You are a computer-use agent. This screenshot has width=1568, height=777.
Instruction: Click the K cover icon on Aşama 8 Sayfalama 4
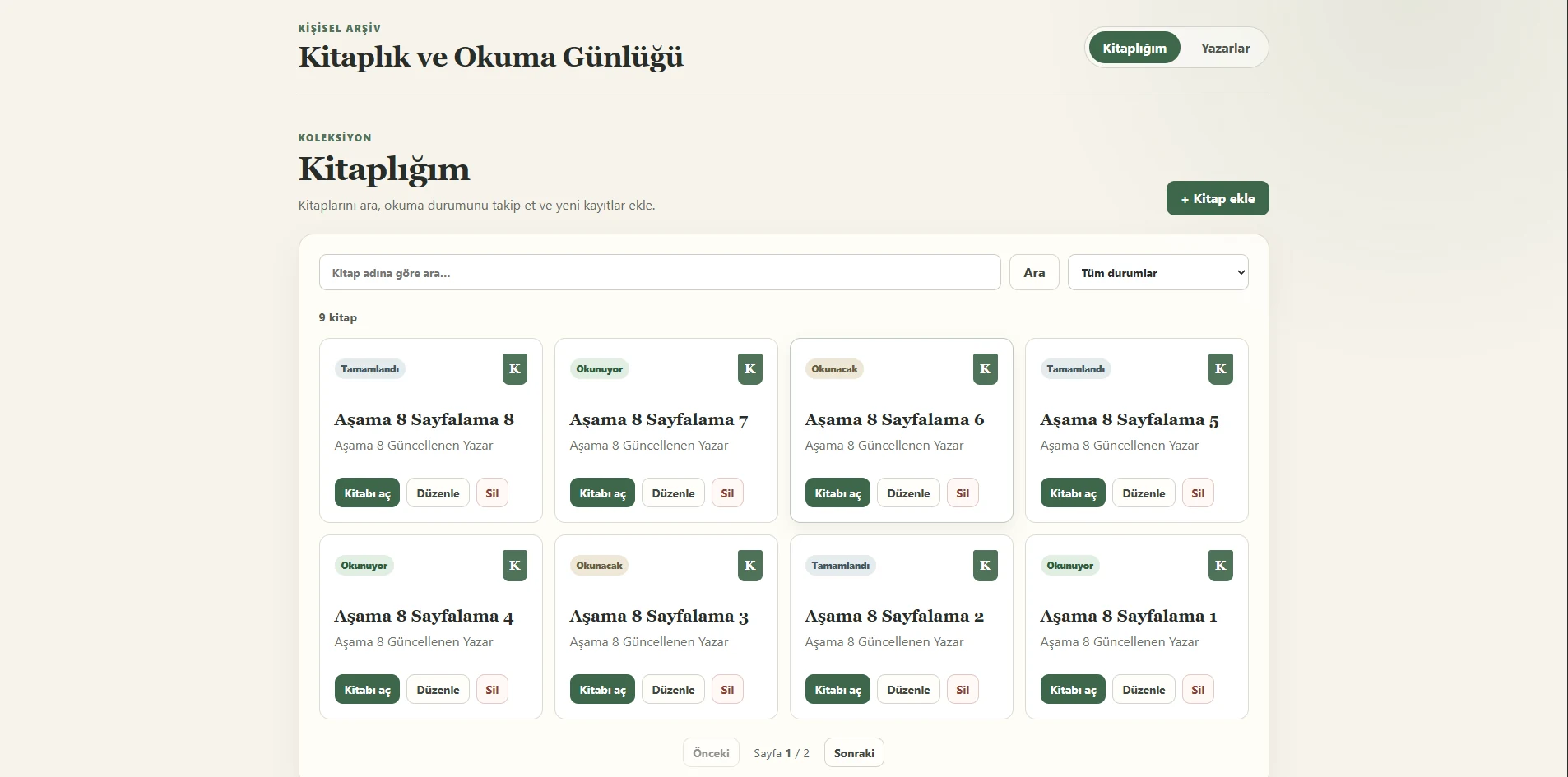[515, 566]
